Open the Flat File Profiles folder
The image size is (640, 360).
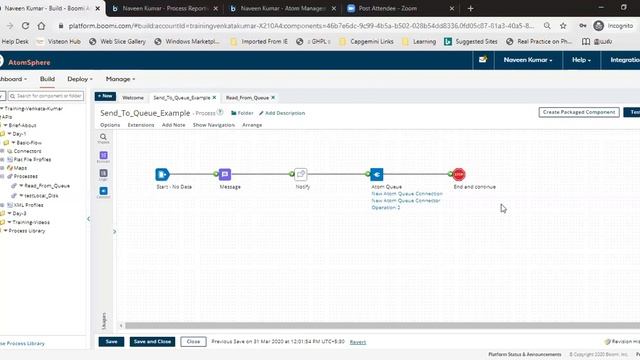coord(32,160)
